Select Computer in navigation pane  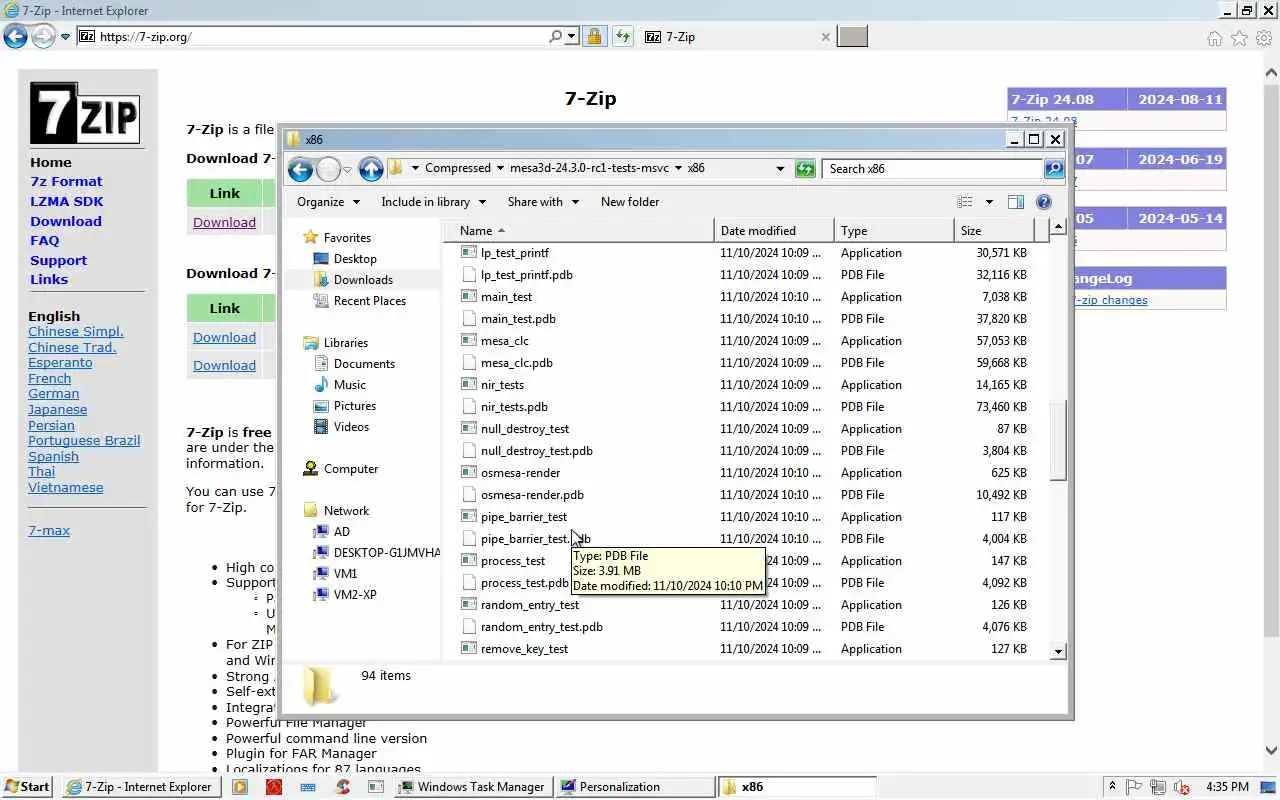[x=351, y=469]
